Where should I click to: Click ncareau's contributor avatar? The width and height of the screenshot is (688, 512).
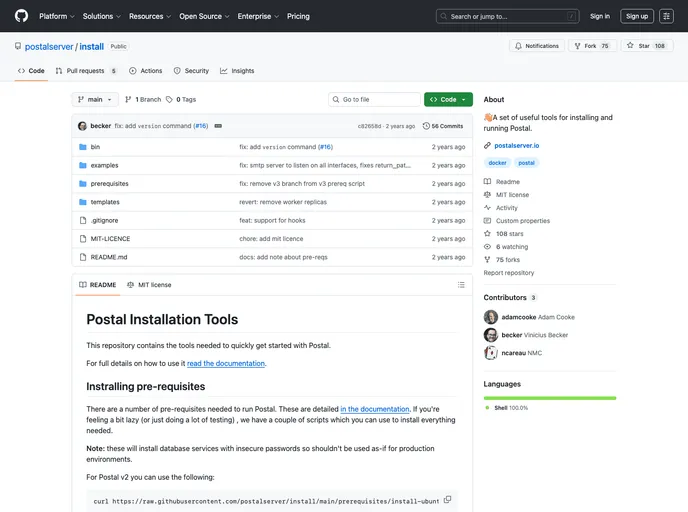(491, 353)
